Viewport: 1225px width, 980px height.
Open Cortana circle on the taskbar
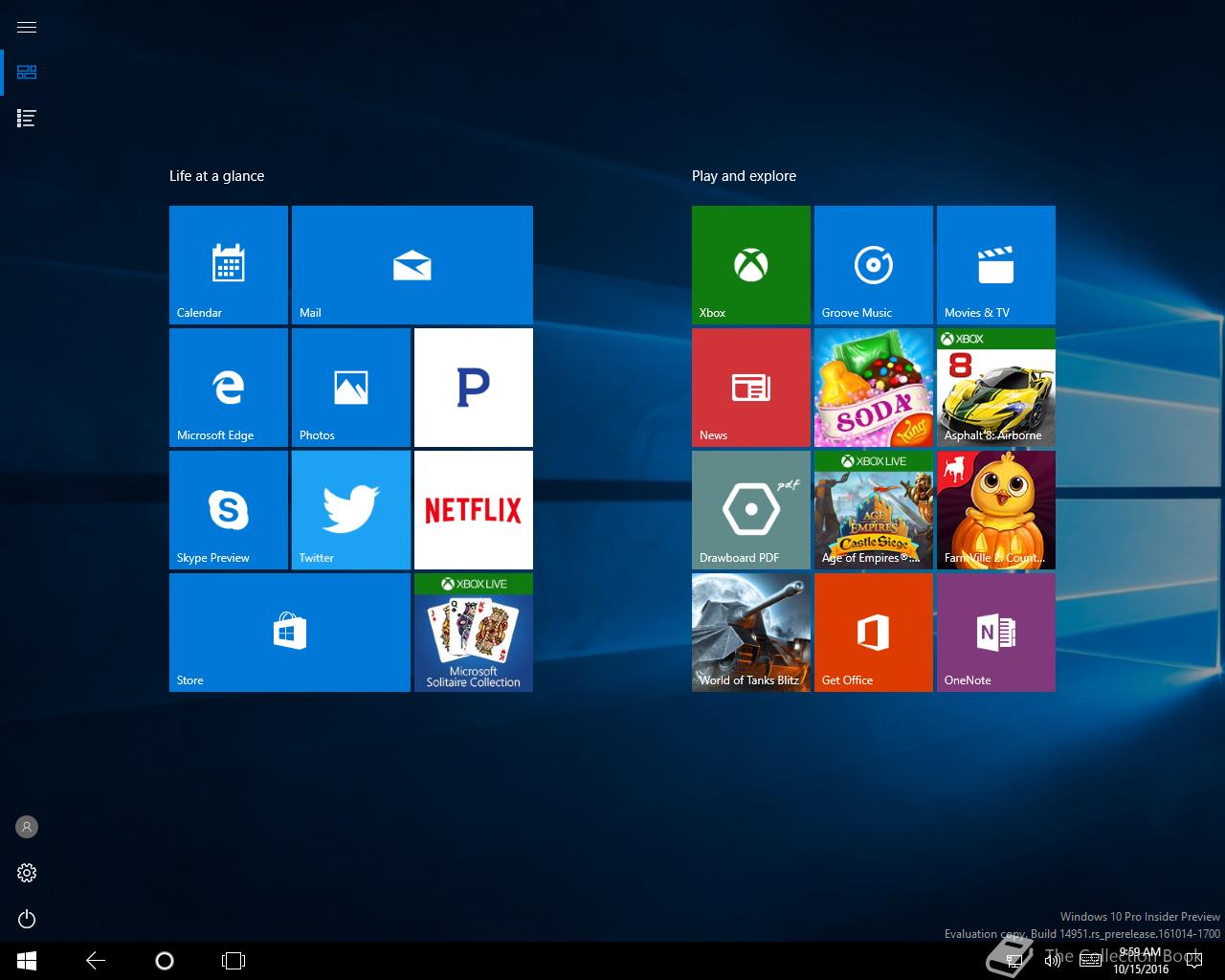(x=165, y=961)
